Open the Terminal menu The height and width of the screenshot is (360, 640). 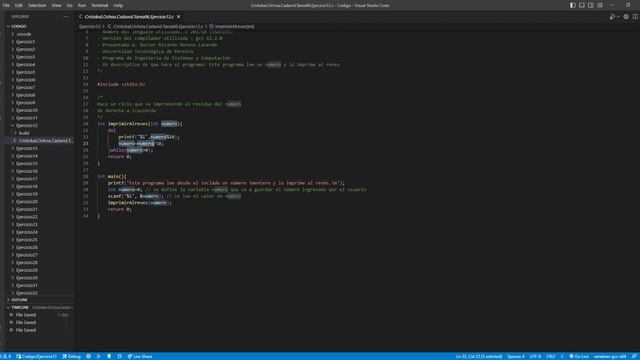click(x=100, y=5)
